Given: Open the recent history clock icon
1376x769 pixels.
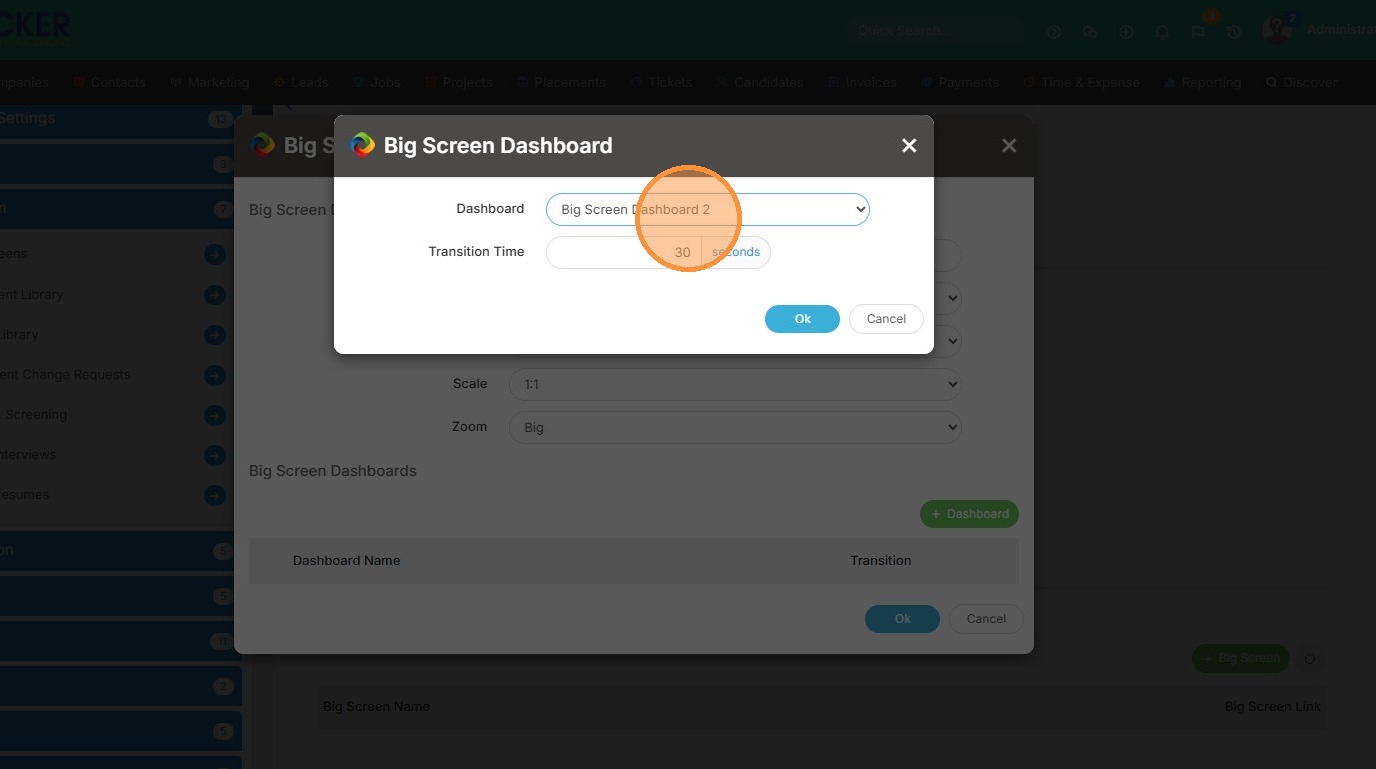Looking at the screenshot, I should pos(1234,32).
